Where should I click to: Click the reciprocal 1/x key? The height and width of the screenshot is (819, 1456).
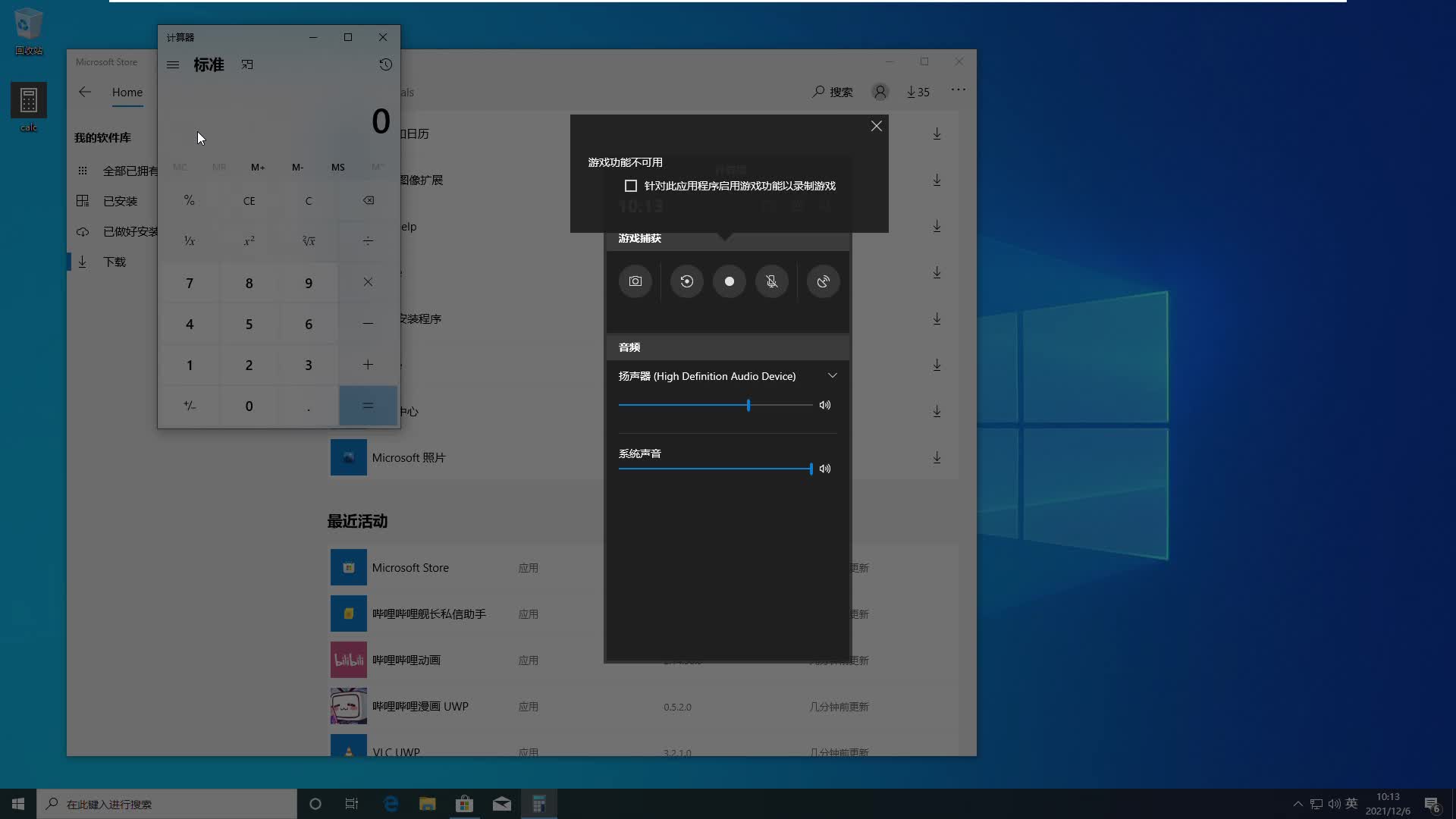[190, 241]
